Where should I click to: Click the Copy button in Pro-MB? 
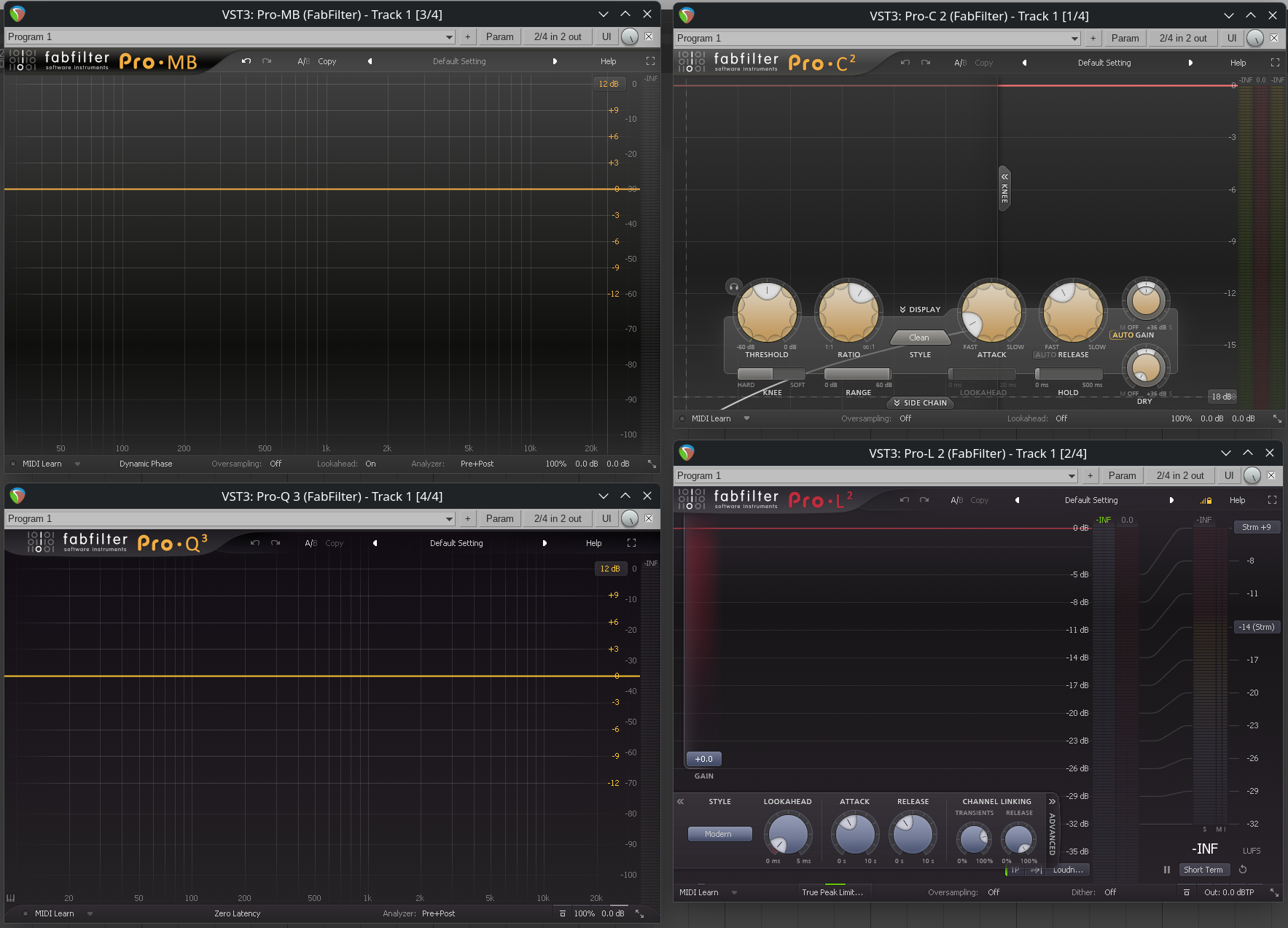tap(327, 61)
